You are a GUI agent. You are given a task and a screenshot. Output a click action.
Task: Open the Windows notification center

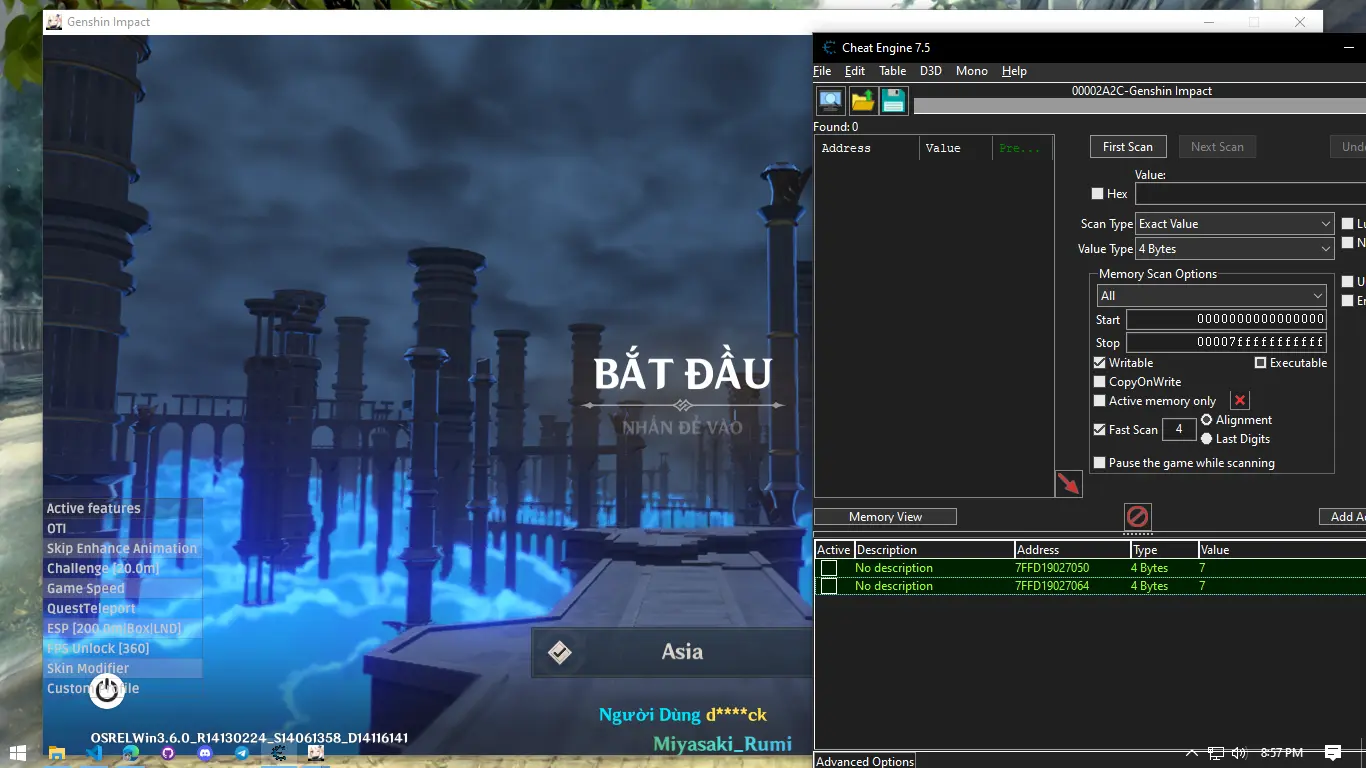click(x=1333, y=753)
